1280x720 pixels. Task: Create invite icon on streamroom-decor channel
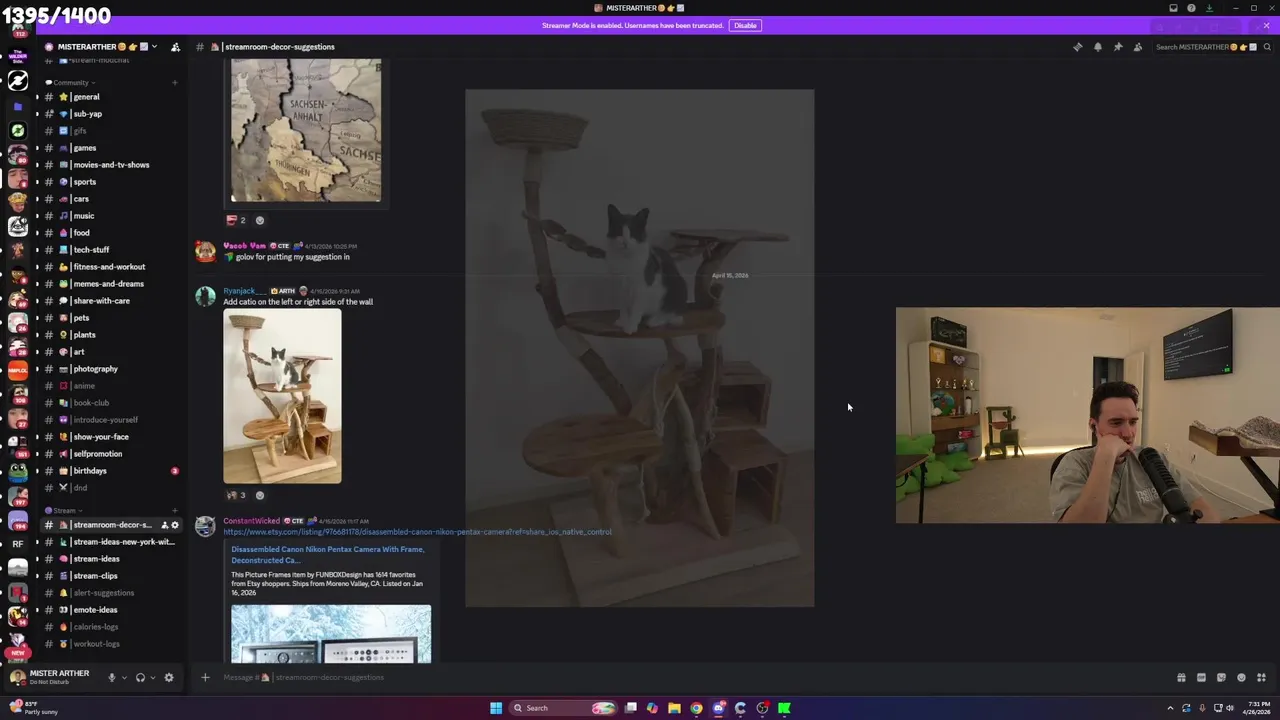pos(165,525)
